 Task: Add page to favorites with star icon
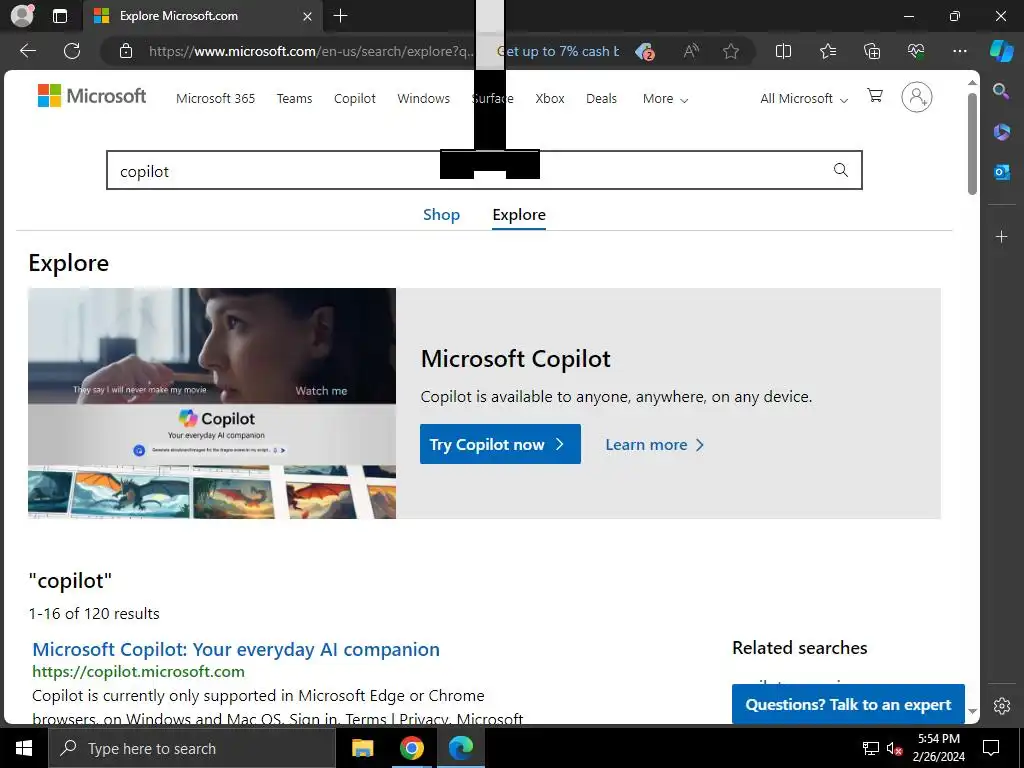tap(731, 51)
